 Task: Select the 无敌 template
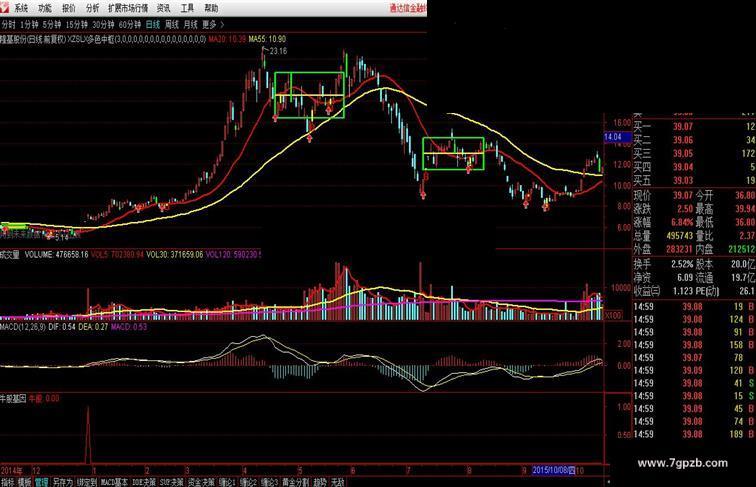point(338,482)
